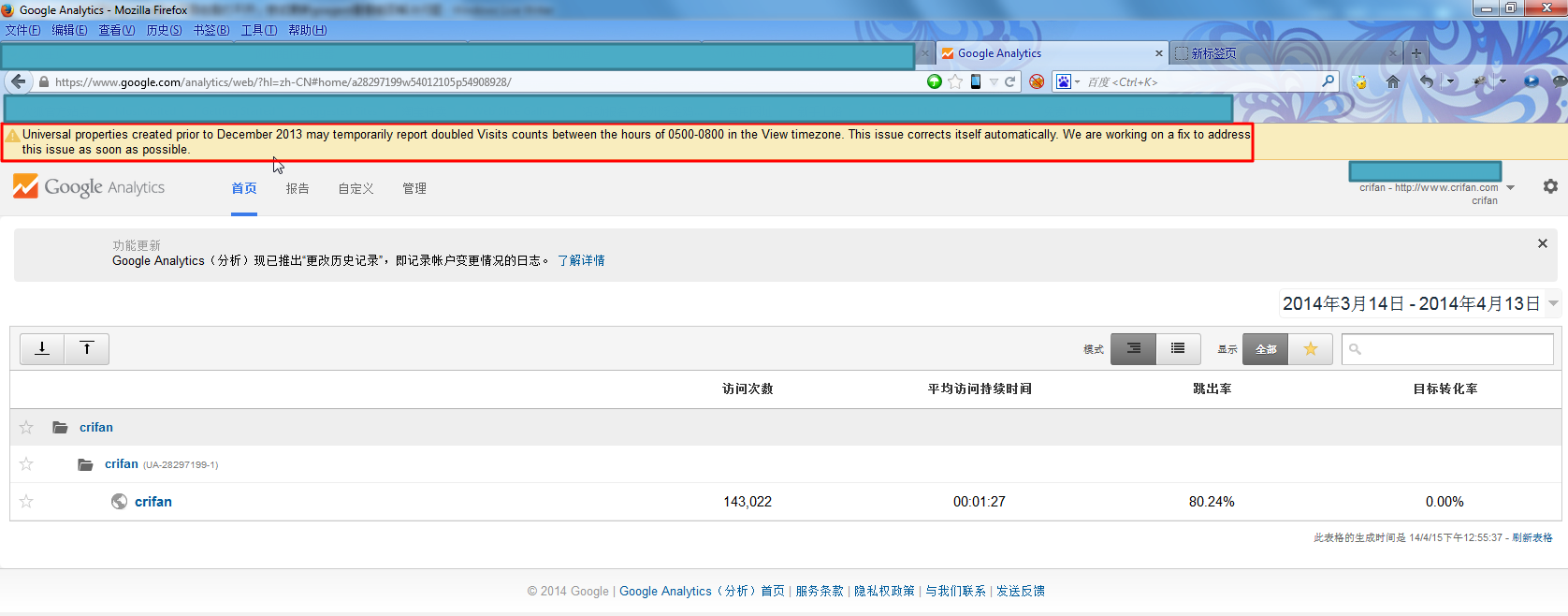Open the 服务条款 footer link
The height and width of the screenshot is (616, 1568).
[820, 591]
